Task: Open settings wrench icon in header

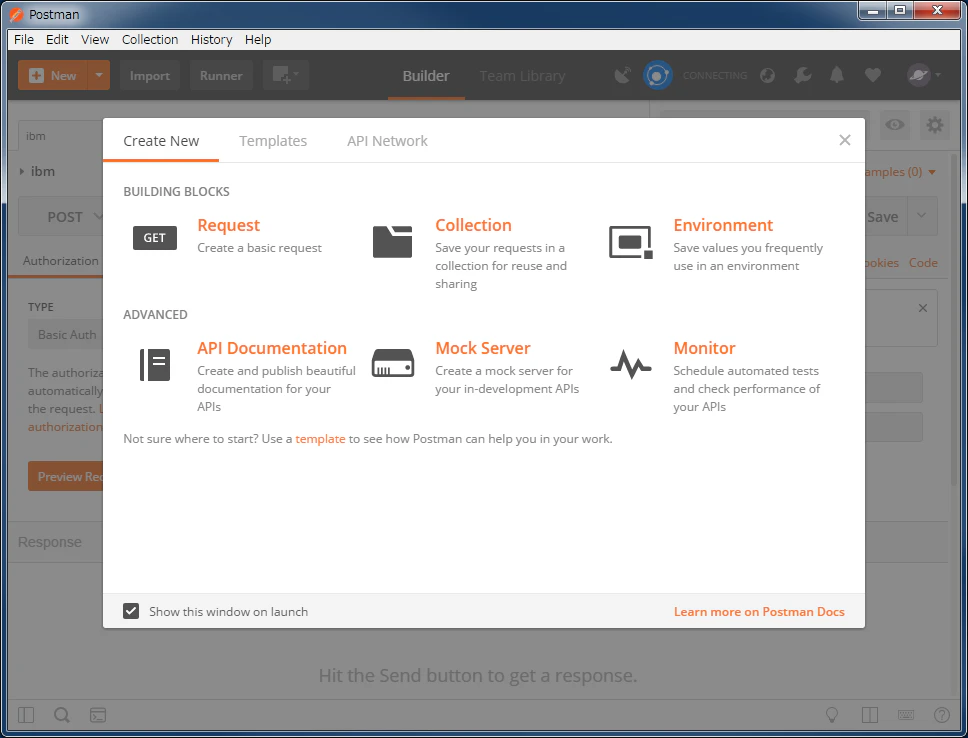Action: (x=803, y=75)
